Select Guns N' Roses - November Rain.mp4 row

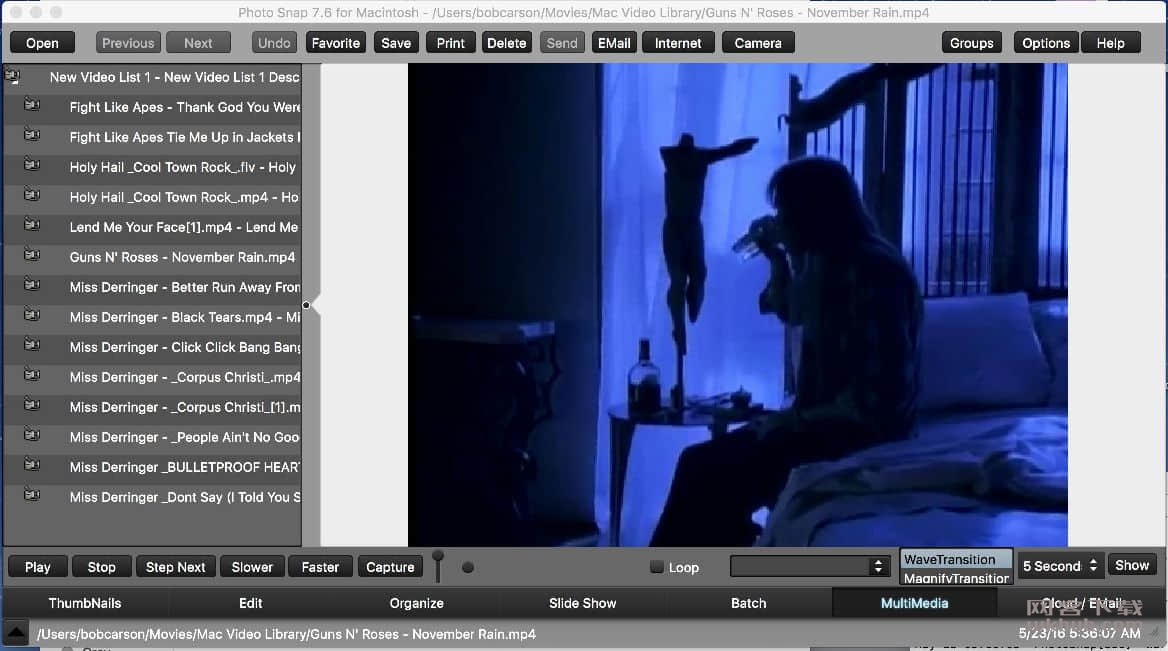[x=153, y=257]
